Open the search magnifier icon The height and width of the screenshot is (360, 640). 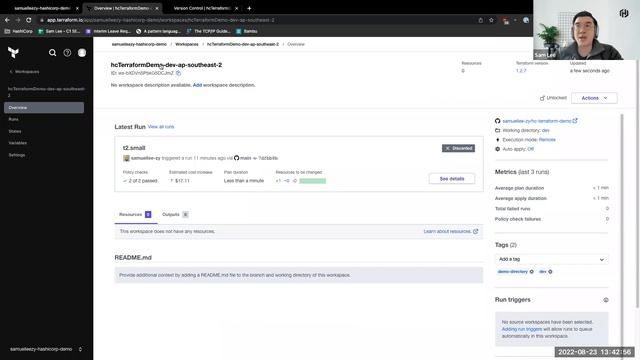(x=53, y=53)
